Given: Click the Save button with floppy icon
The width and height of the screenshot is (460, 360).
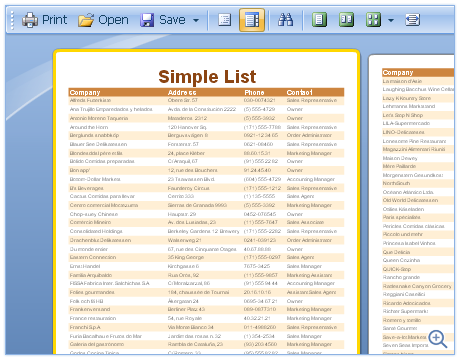Looking at the screenshot, I should click(x=163, y=20).
